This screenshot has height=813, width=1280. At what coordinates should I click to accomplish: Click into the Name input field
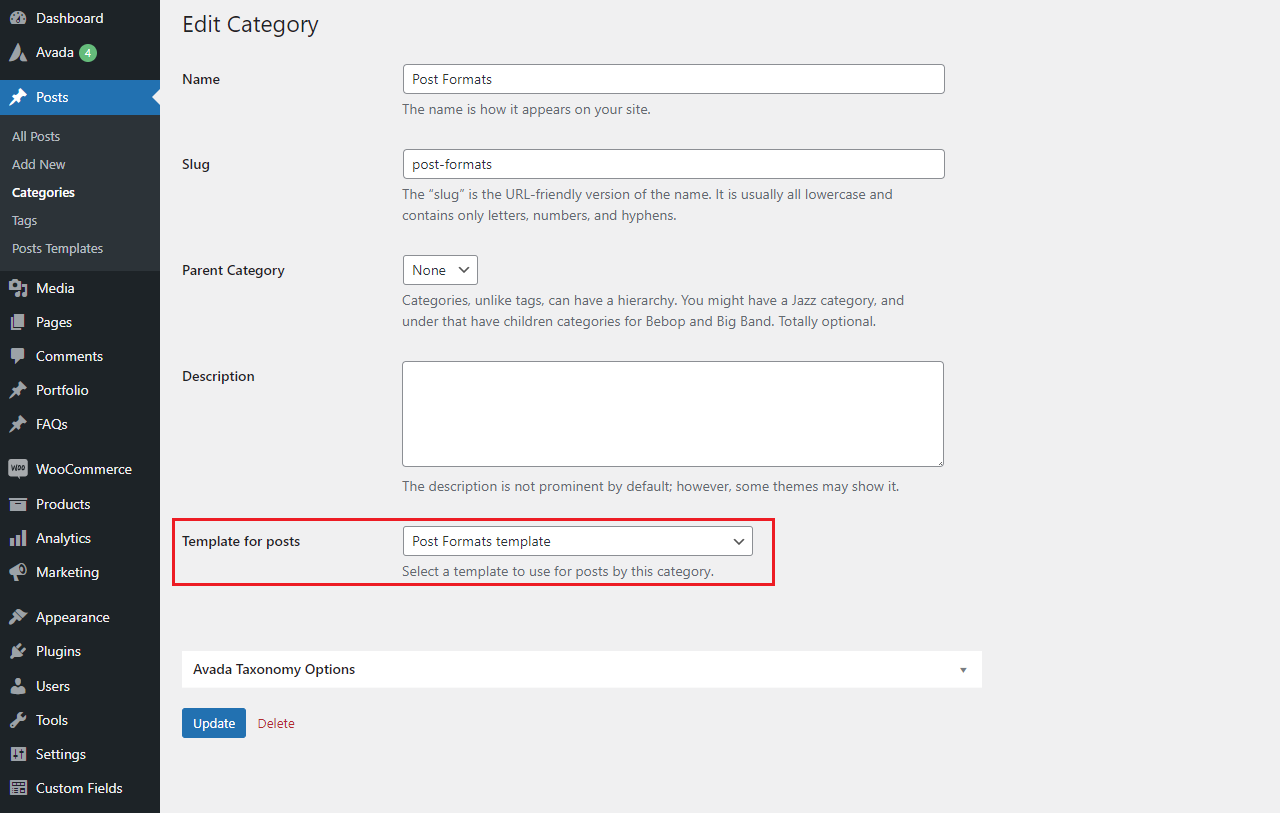673,79
